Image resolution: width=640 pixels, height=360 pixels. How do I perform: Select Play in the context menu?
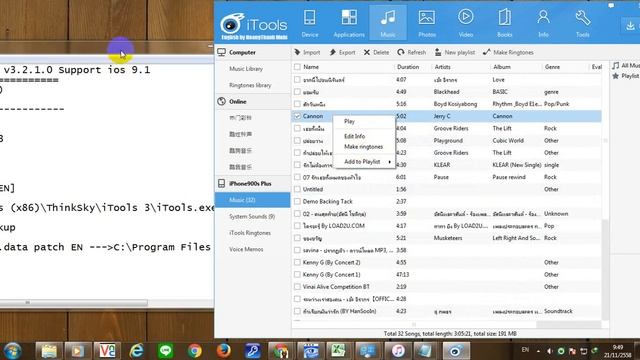tap(349, 121)
